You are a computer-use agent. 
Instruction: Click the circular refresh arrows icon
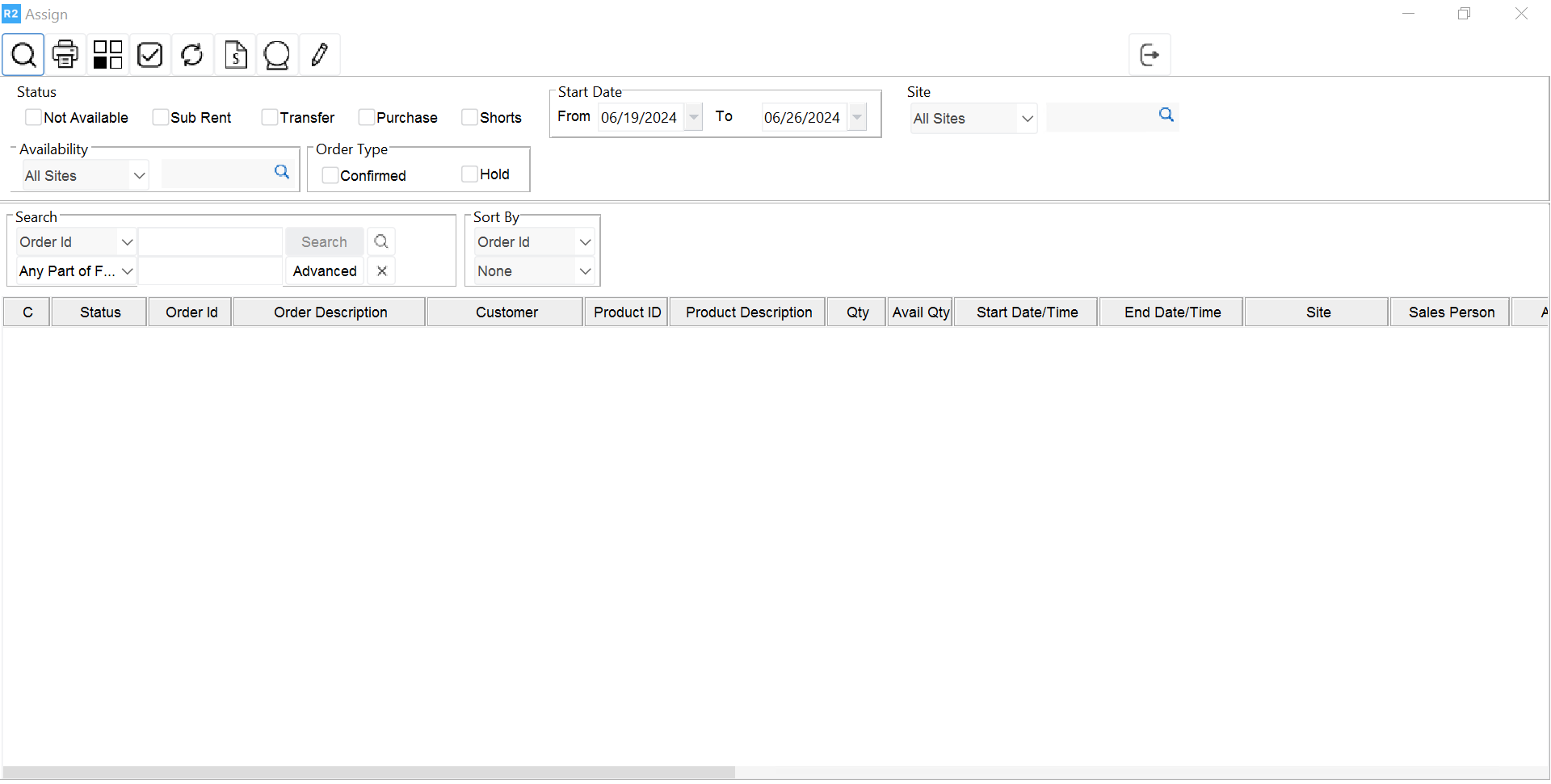tap(192, 55)
